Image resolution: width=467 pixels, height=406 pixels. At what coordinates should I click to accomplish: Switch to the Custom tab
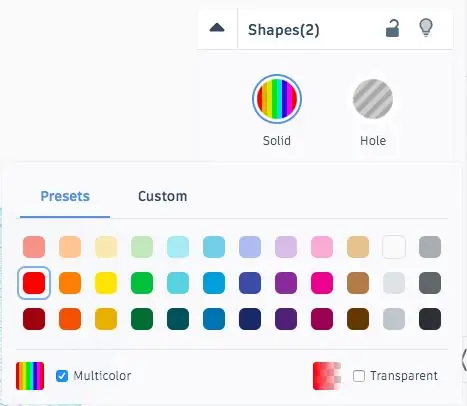pyautogui.click(x=163, y=196)
